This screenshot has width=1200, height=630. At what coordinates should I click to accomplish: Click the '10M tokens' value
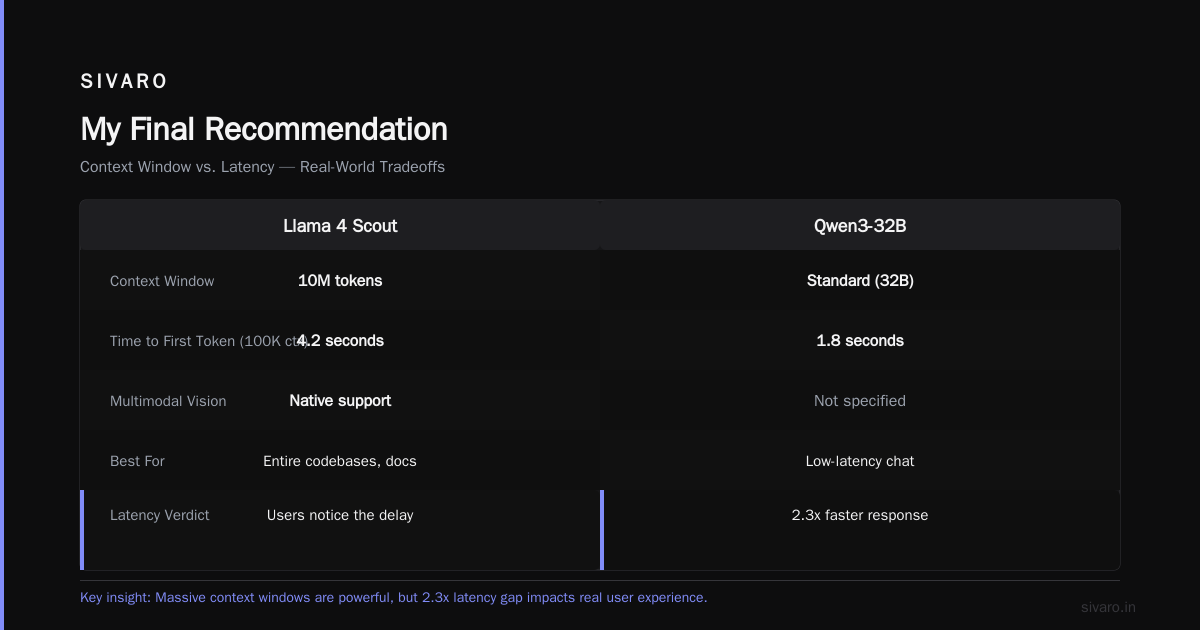click(x=340, y=281)
